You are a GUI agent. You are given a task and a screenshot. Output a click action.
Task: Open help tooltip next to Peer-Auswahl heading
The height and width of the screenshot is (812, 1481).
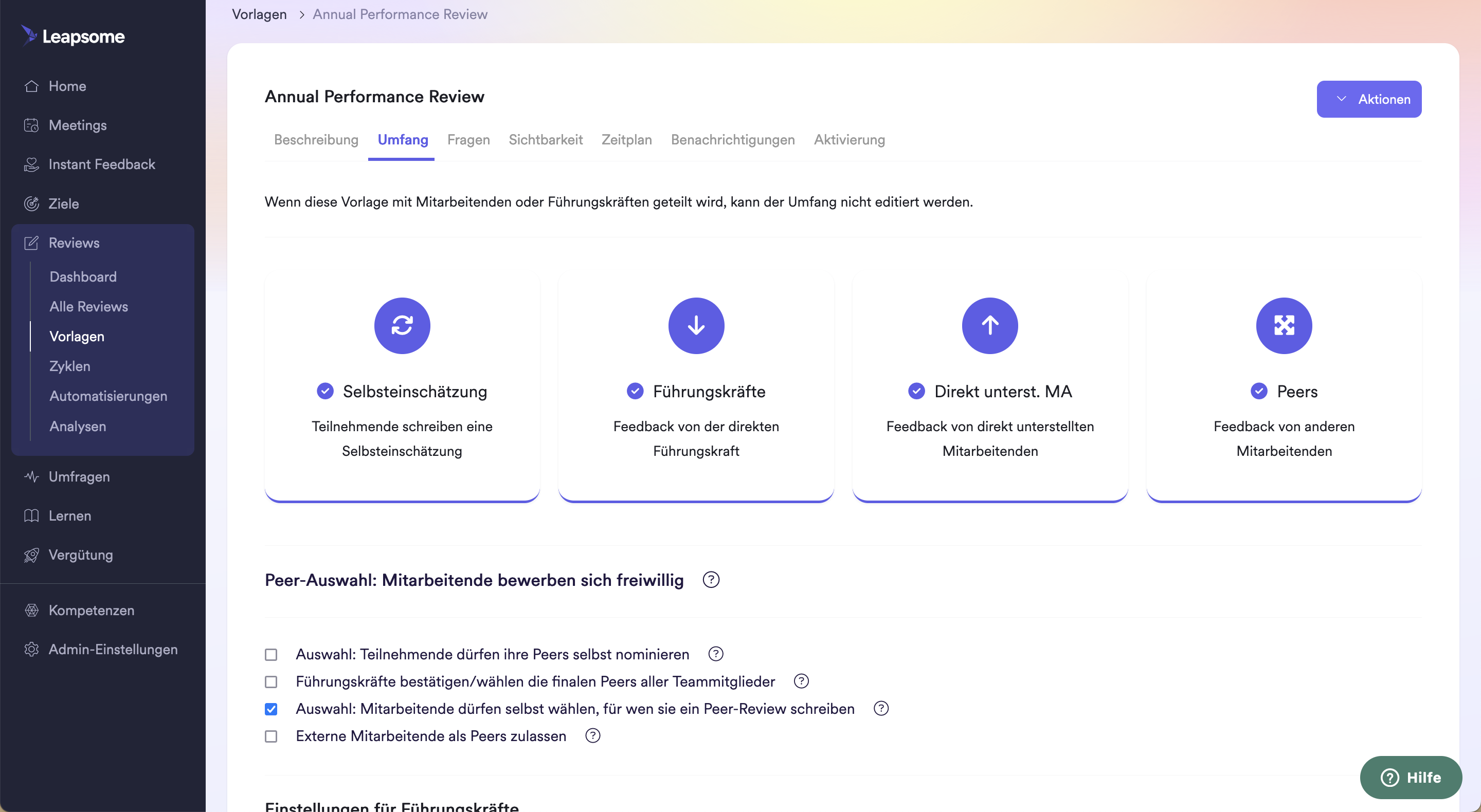coord(711,580)
